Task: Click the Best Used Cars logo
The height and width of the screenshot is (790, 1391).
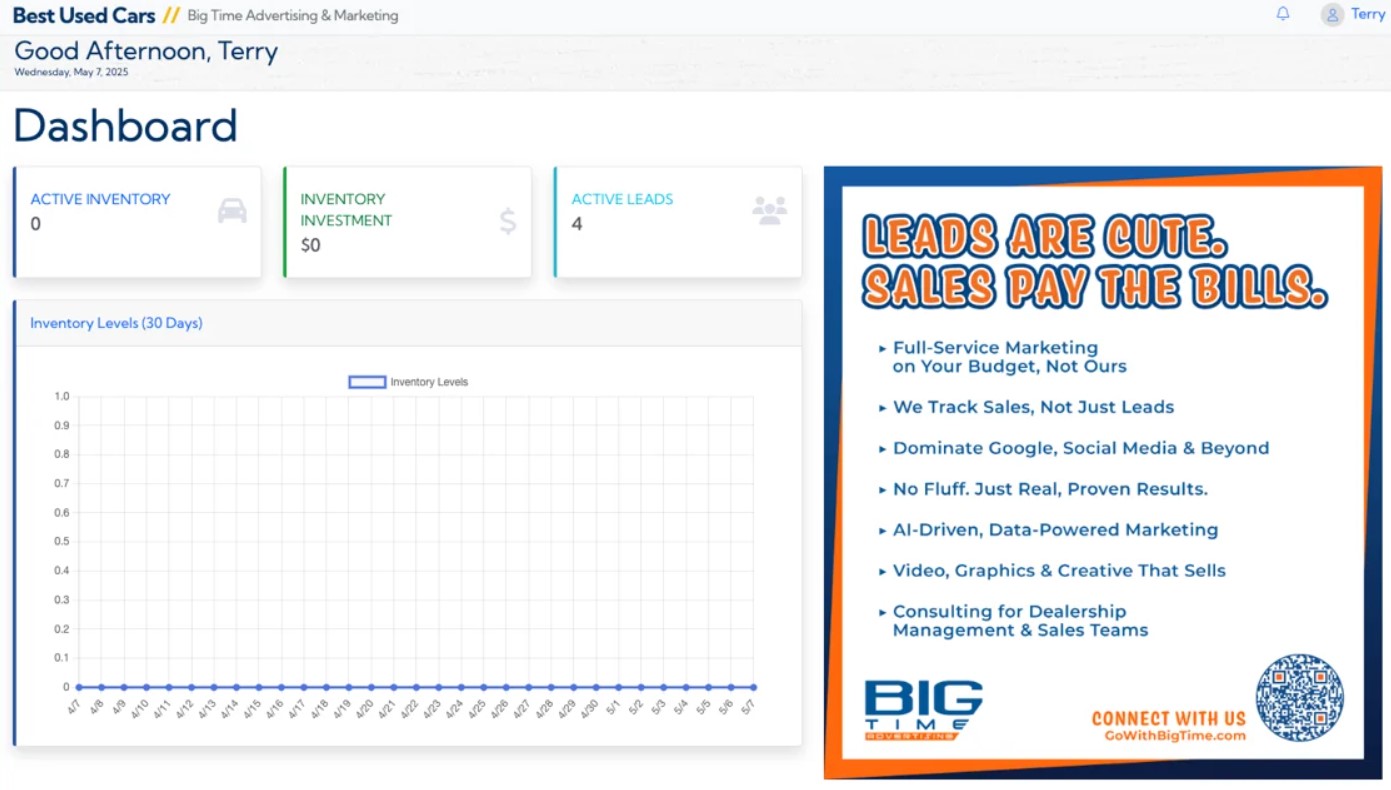Action: tap(84, 15)
